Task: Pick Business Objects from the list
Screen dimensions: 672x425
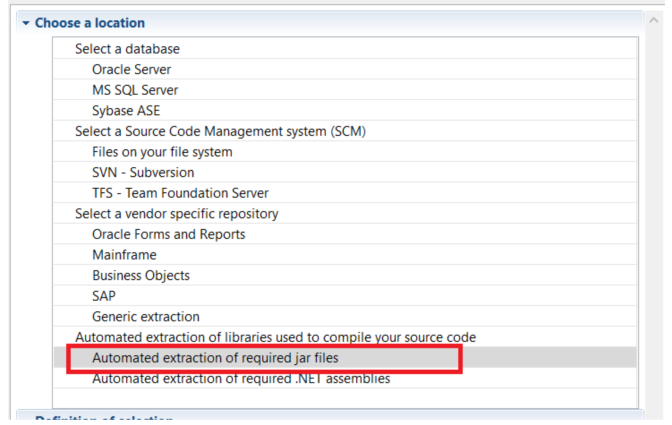Action: coord(141,275)
